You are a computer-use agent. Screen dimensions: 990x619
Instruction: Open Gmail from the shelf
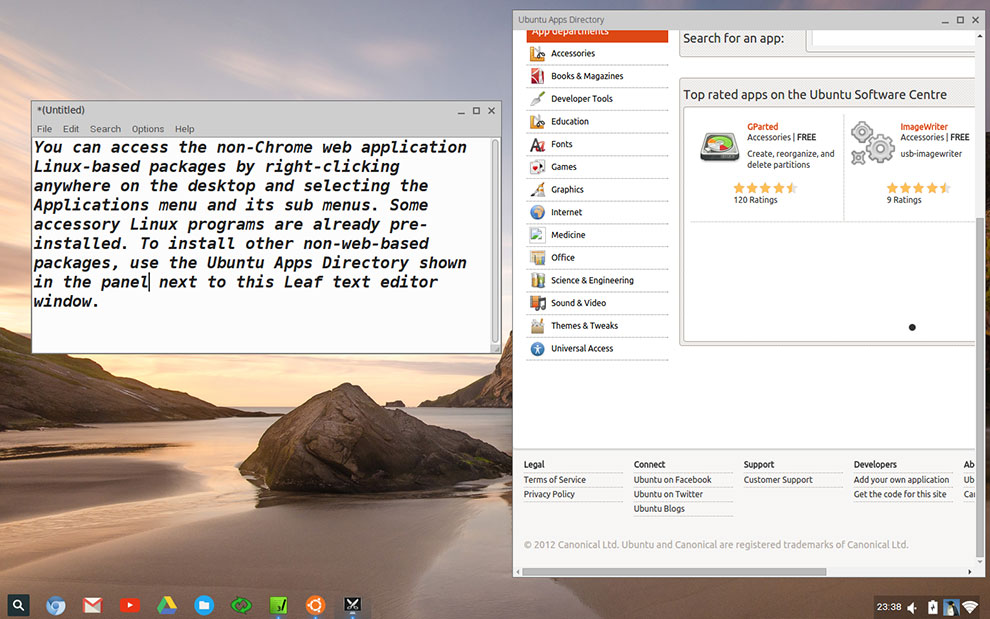click(x=92, y=606)
